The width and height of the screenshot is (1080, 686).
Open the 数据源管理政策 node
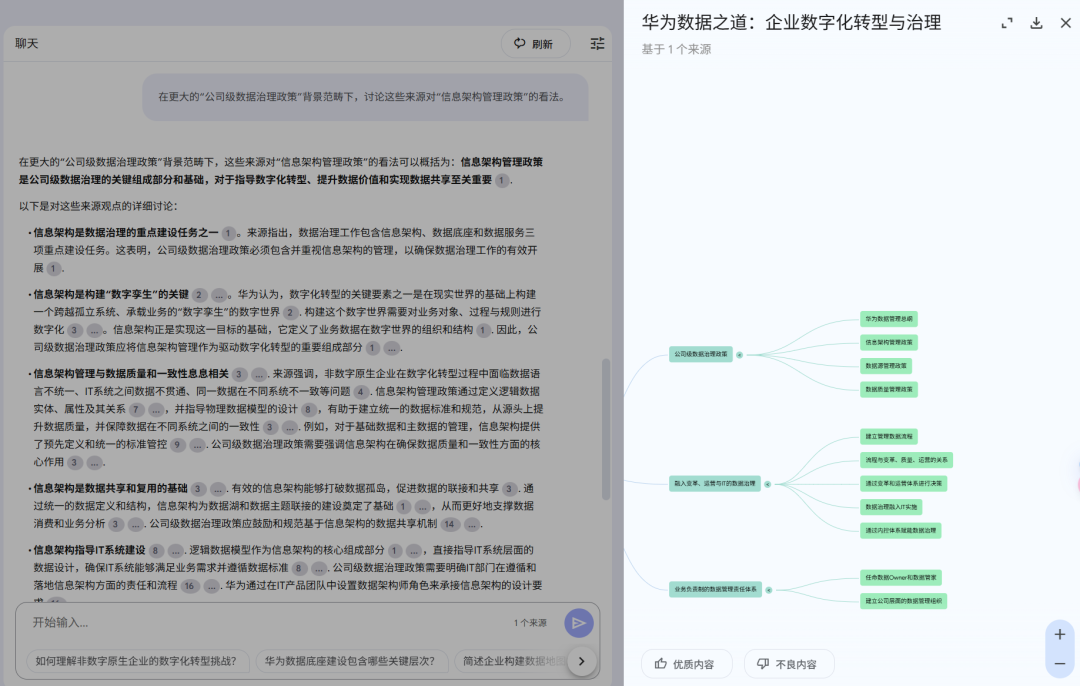point(886,366)
